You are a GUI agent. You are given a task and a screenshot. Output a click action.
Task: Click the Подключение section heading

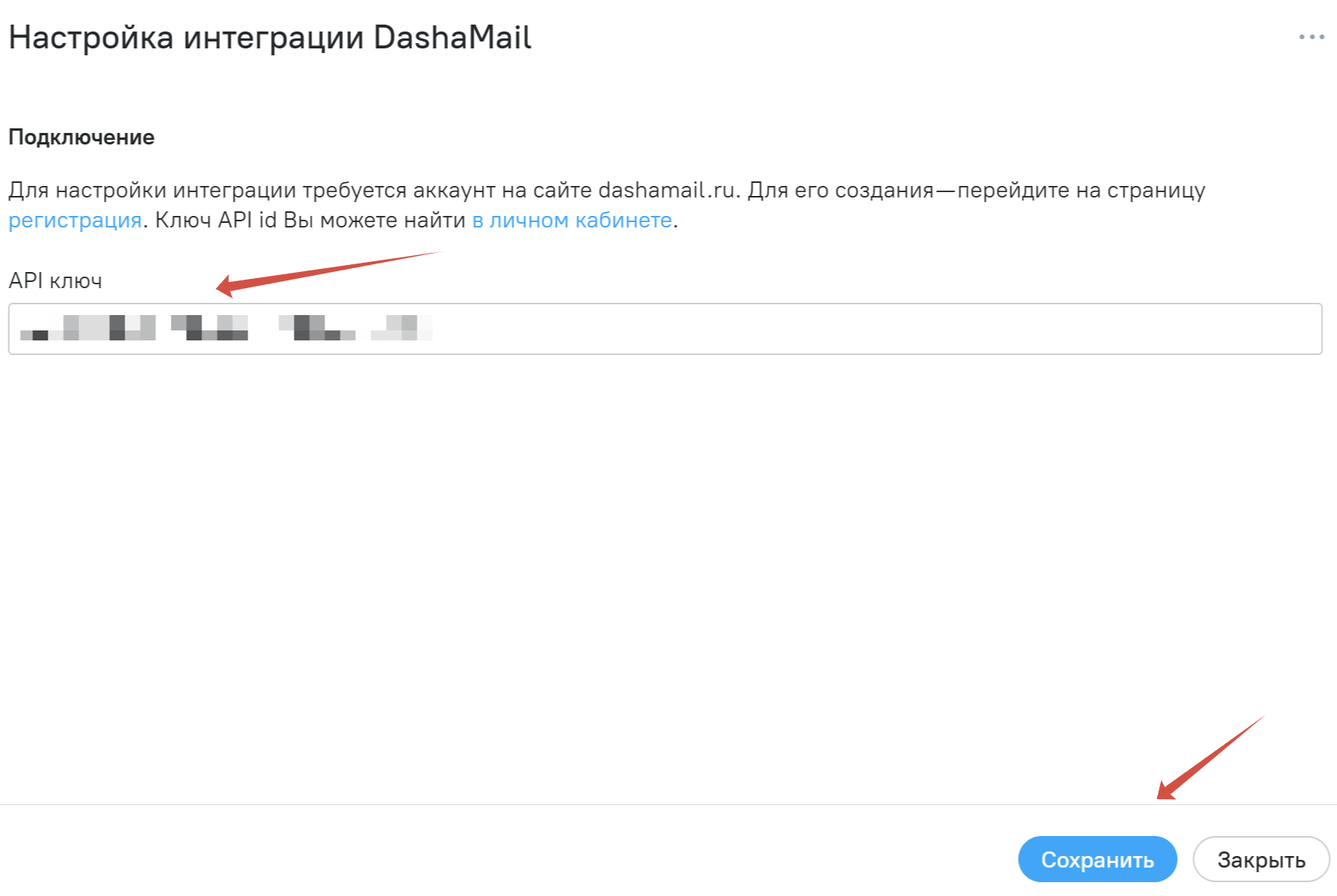81,138
